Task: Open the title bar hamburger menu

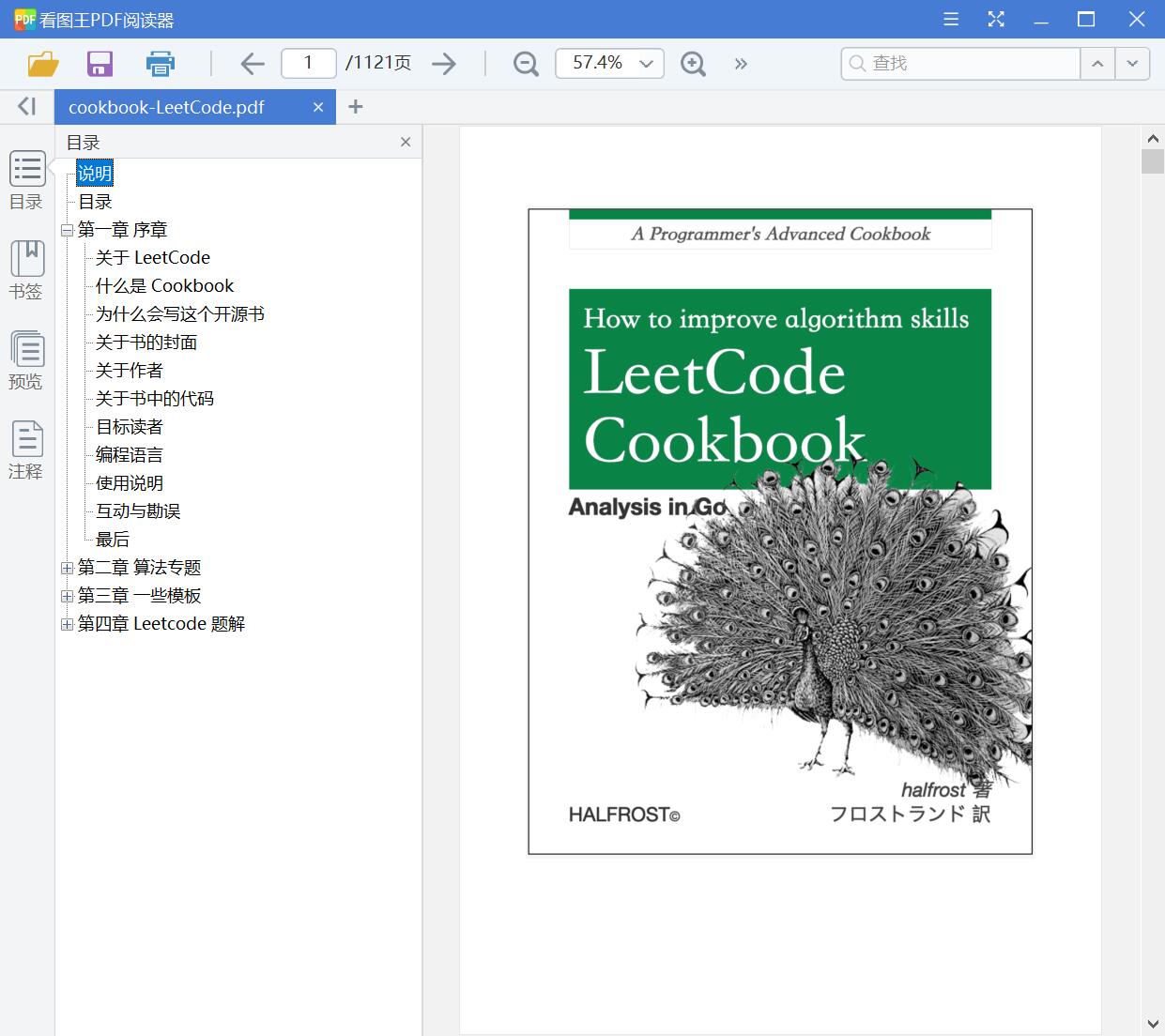Action: [x=951, y=19]
